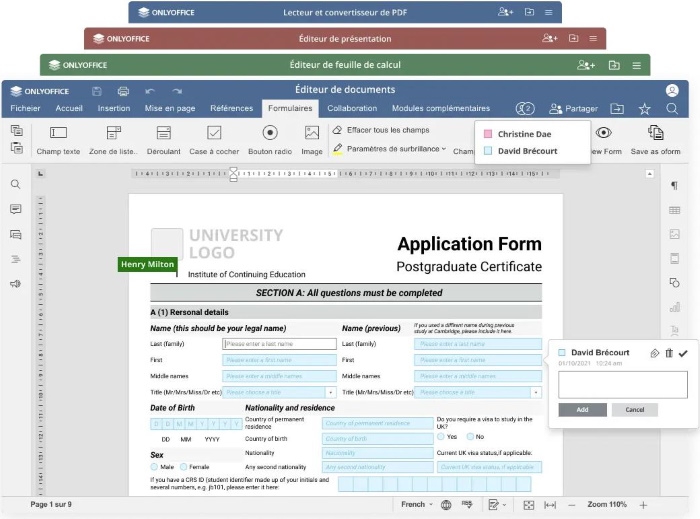
Task: Open paragraph settings in right sidebar
Action: click(675, 186)
